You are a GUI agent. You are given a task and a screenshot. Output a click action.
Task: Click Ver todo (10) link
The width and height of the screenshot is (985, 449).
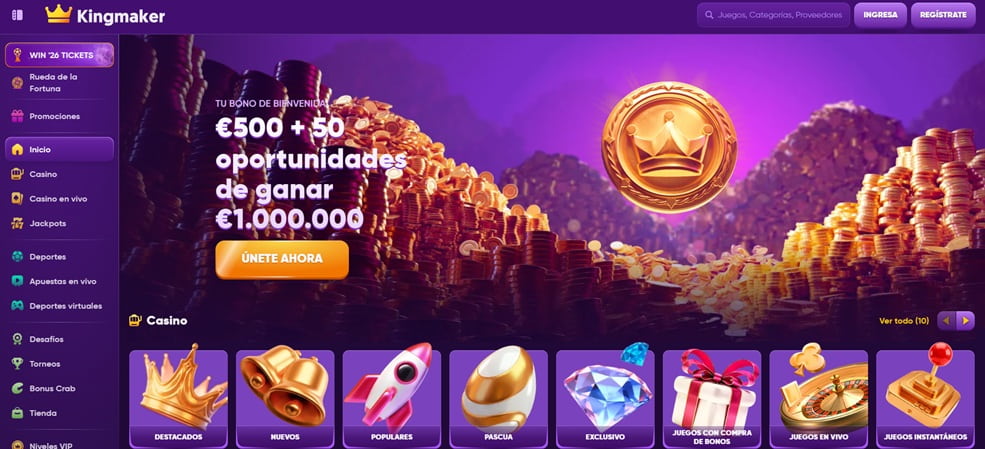tap(904, 321)
